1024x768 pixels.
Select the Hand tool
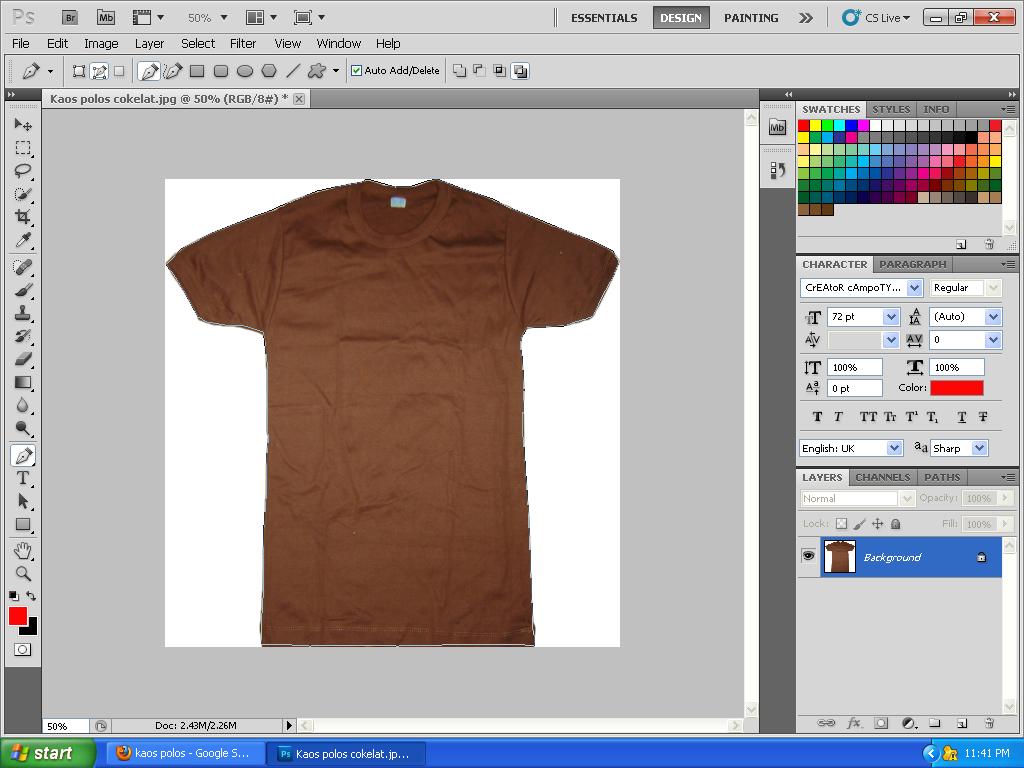click(23, 551)
